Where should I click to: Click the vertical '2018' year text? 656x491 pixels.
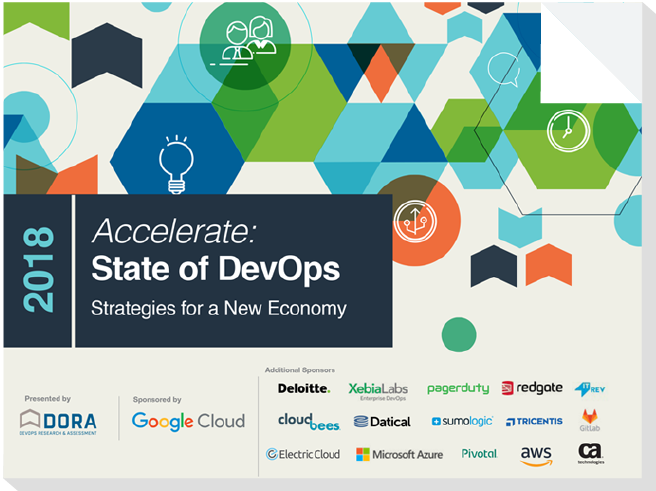38,270
